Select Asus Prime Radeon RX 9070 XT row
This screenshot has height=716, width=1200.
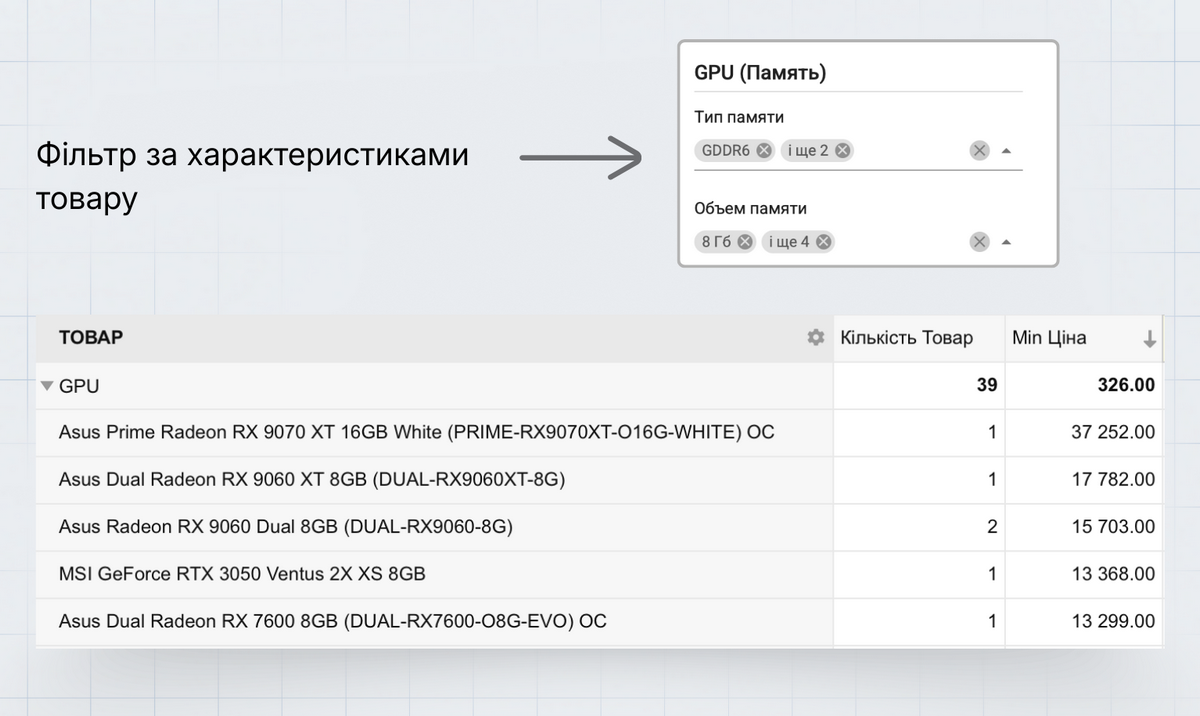pyautogui.click(x=416, y=432)
